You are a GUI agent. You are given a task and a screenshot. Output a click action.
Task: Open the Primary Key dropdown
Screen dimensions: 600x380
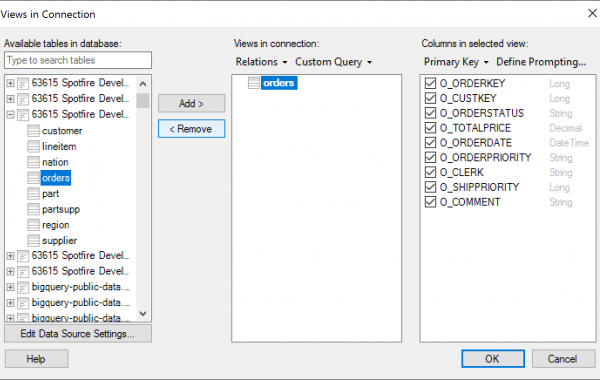pos(456,62)
